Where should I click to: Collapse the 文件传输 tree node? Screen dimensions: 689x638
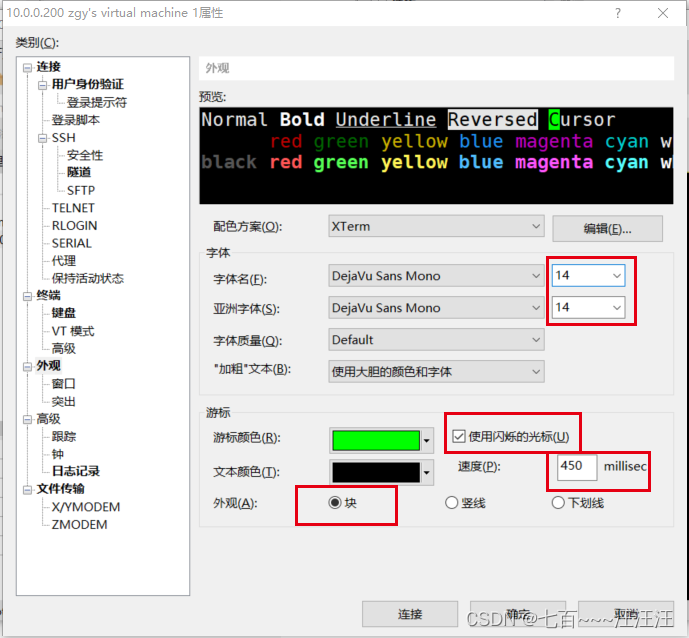pos(27,489)
